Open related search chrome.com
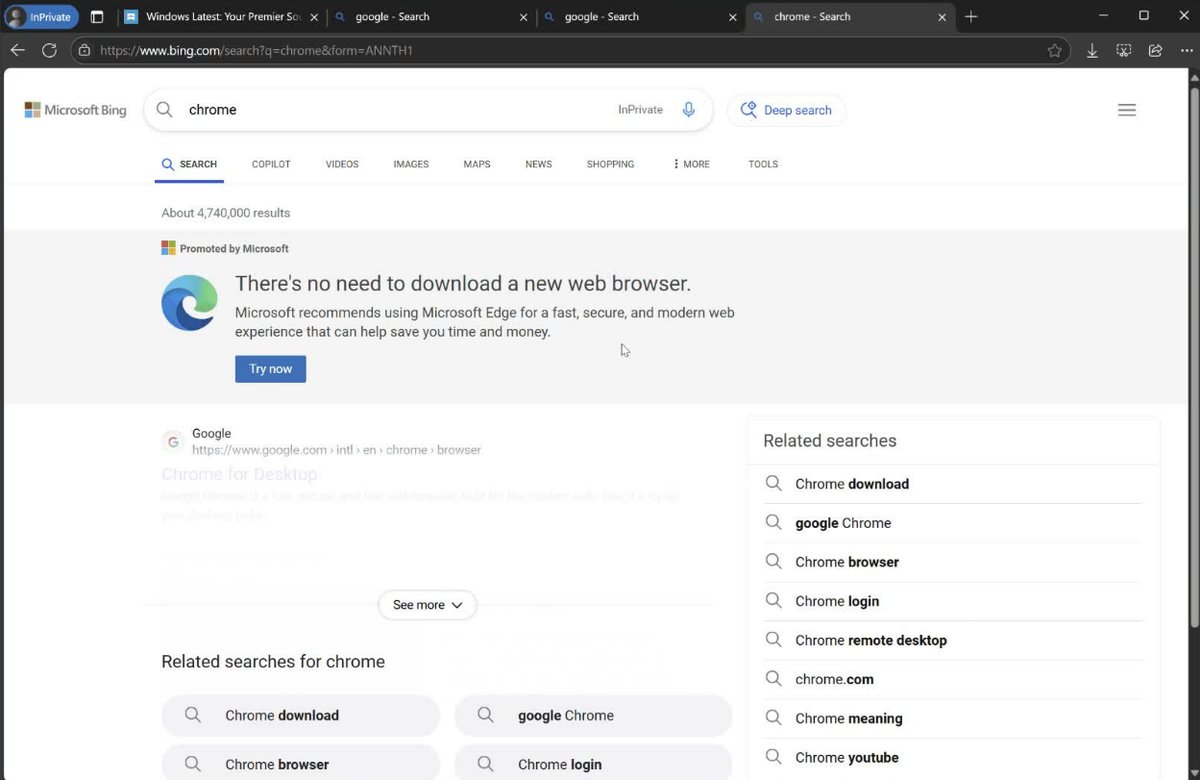Screen dimensions: 1200x780 pos(834,679)
